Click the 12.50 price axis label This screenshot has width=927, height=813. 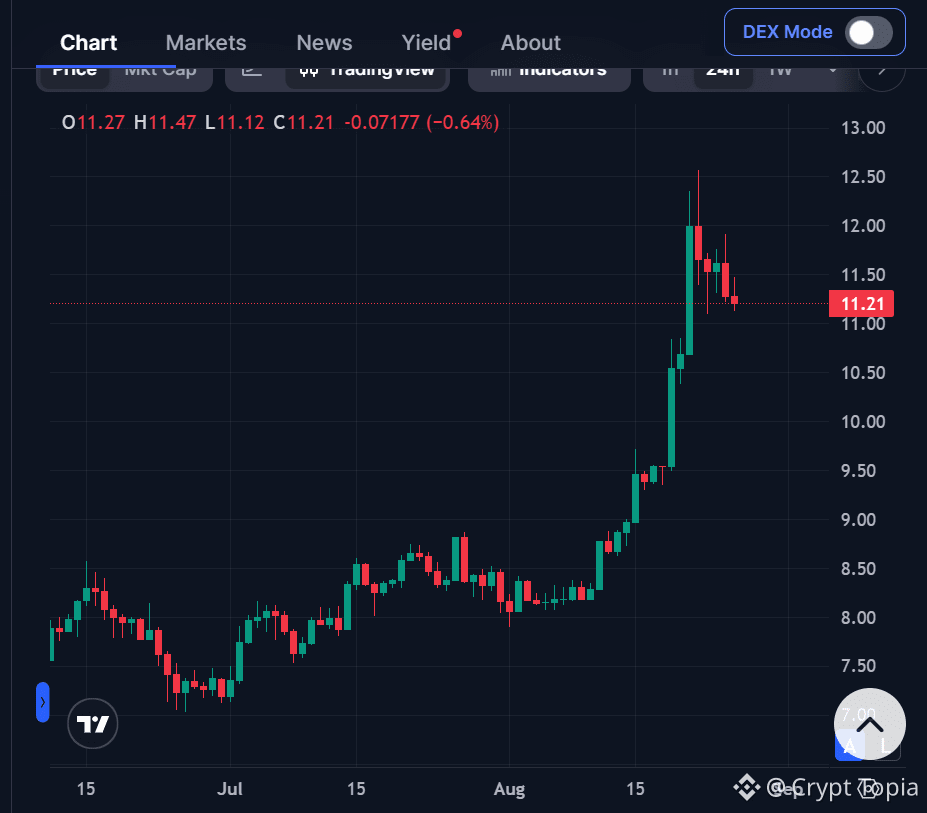point(863,177)
